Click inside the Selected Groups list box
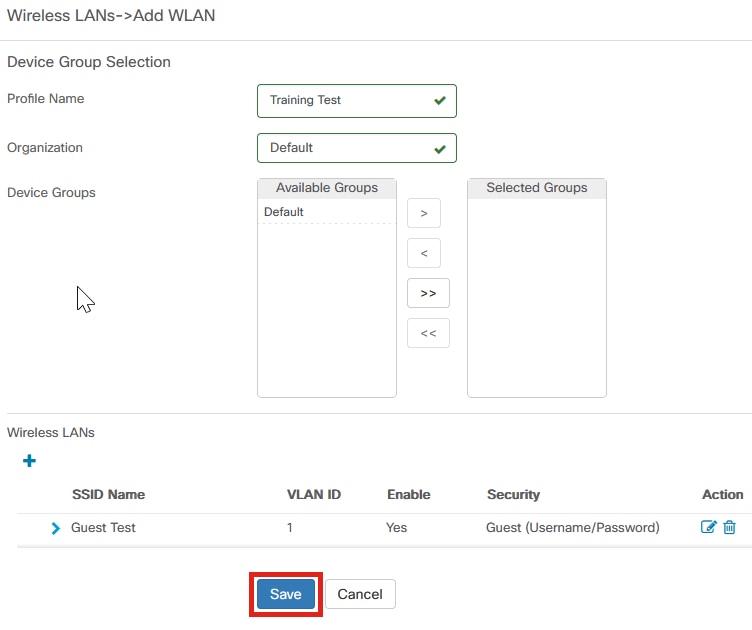Image resolution: width=752 pixels, height=630 pixels. [x=537, y=297]
